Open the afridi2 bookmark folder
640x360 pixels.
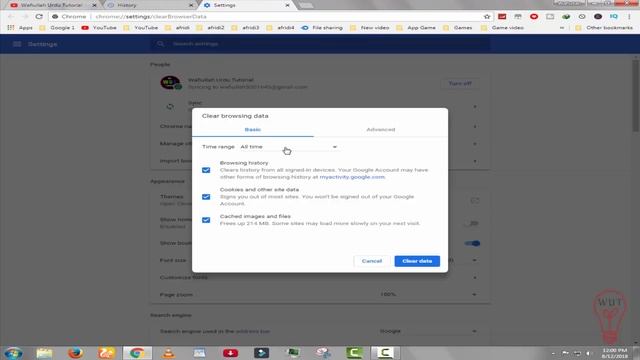[211, 28]
